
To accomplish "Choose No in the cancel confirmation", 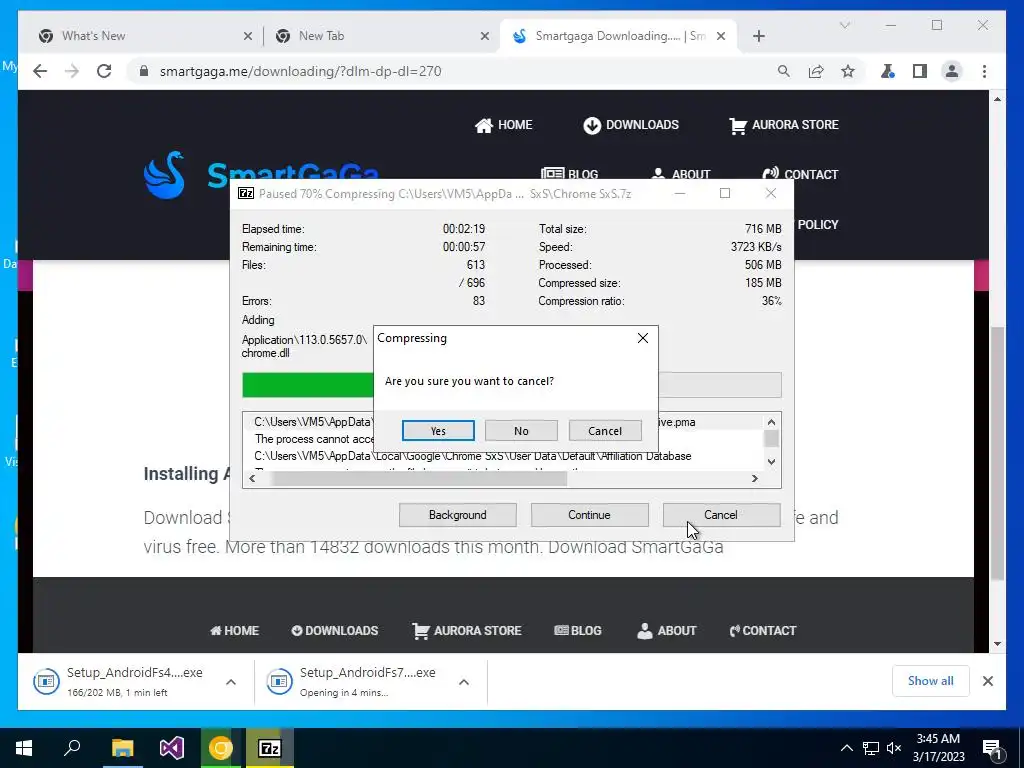I will click(x=521, y=431).
